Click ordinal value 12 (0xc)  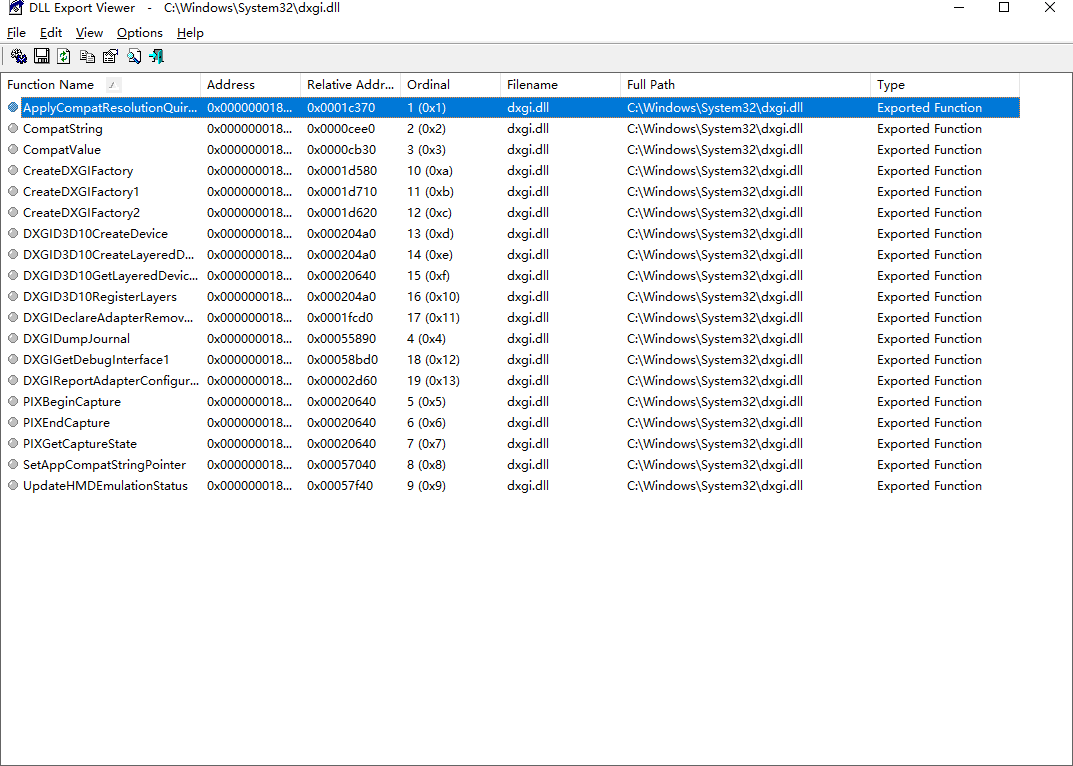[429, 212]
